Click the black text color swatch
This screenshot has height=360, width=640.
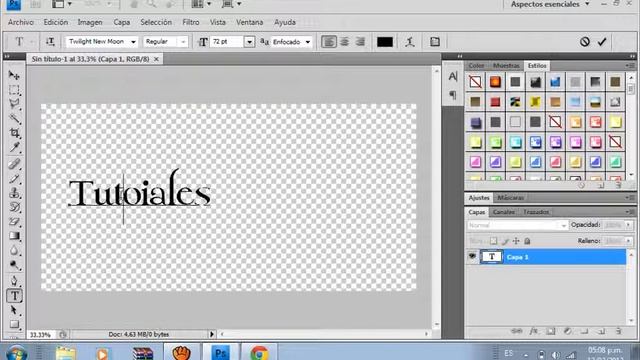[384, 42]
